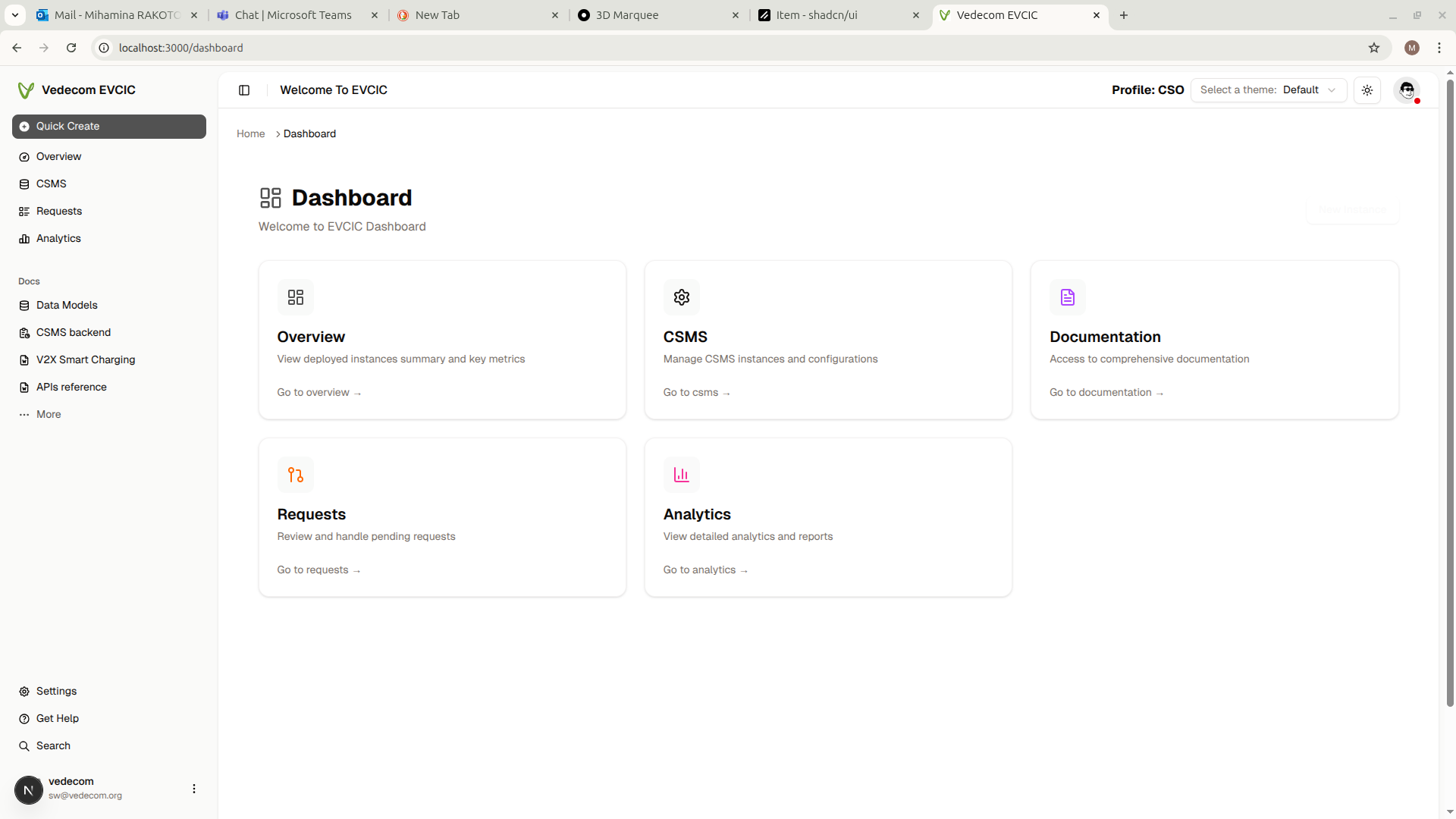
Task: Click the browser address bar
Action: coord(682,48)
